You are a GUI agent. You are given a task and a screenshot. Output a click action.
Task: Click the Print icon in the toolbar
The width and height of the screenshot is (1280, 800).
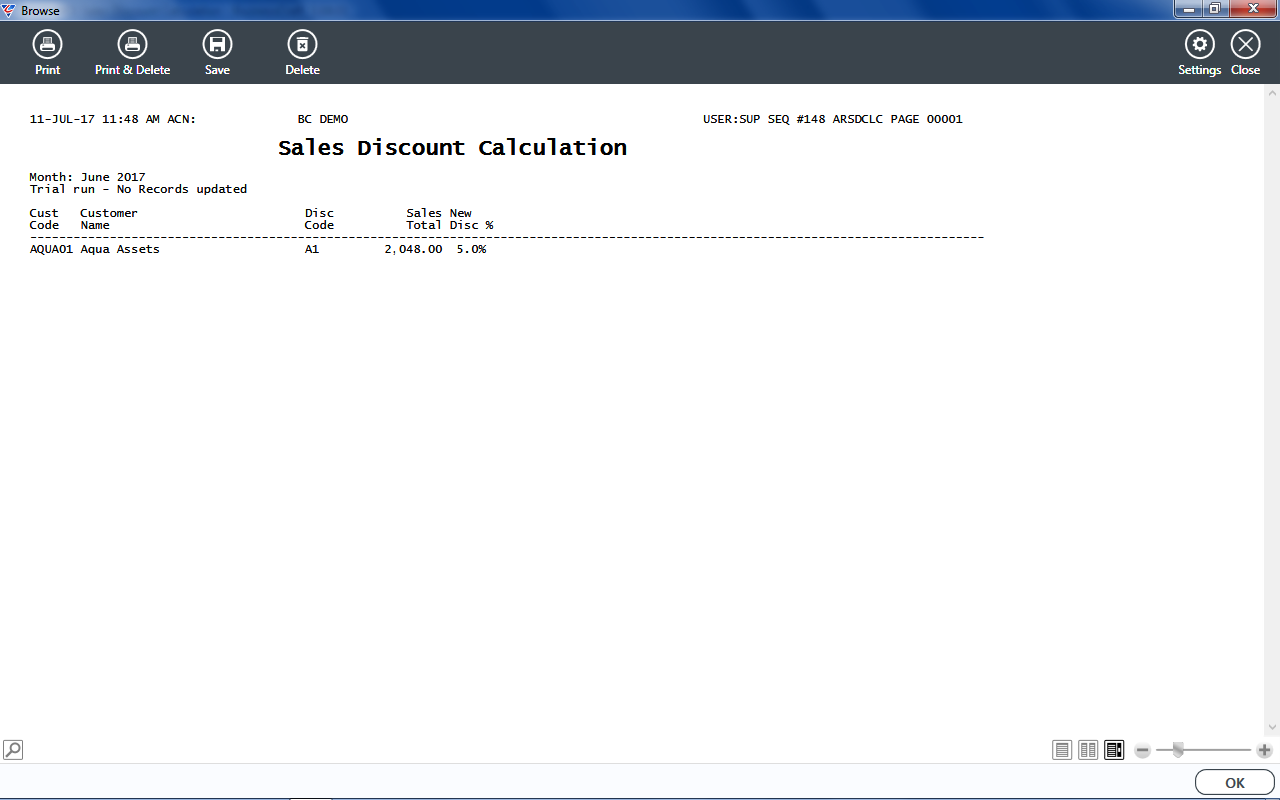(47, 45)
